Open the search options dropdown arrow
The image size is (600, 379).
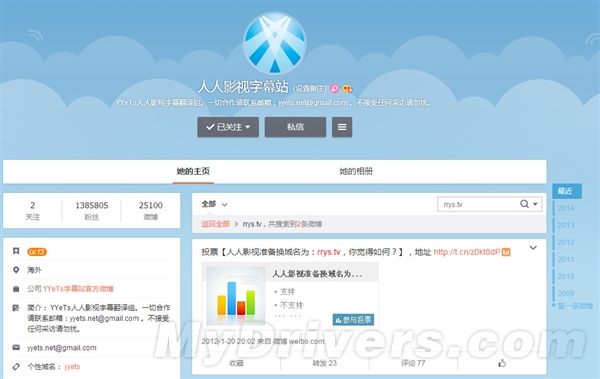[535, 204]
